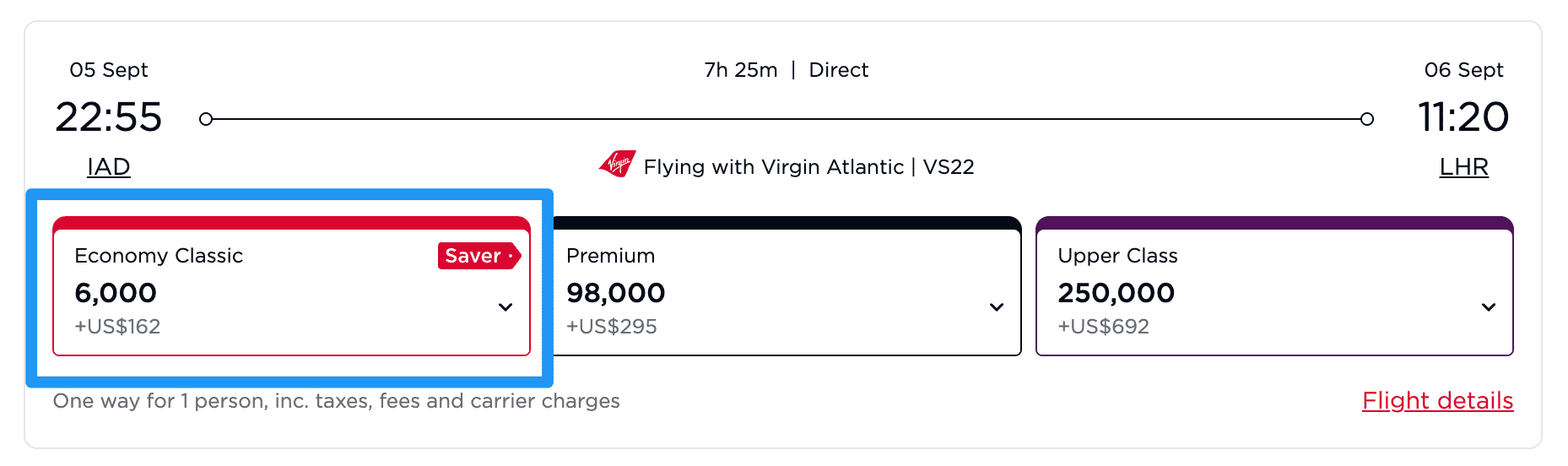Open the LHR airport link
The image size is (1568, 466).
click(x=1463, y=167)
